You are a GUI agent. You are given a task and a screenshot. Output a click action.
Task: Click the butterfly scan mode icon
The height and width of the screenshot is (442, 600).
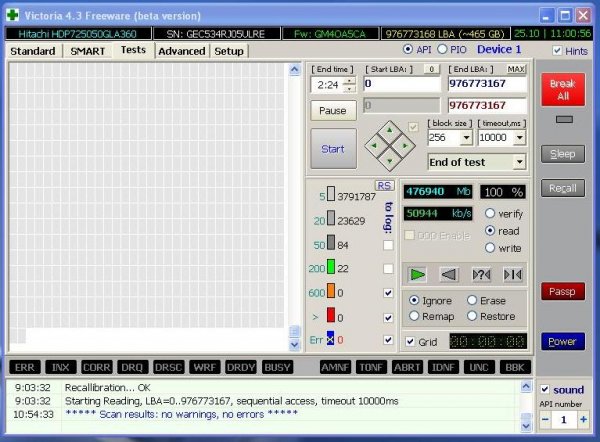[x=513, y=274]
